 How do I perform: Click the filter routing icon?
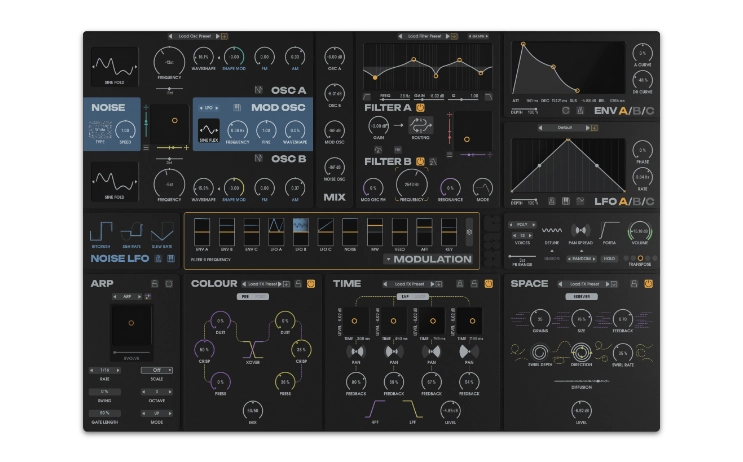[420, 127]
